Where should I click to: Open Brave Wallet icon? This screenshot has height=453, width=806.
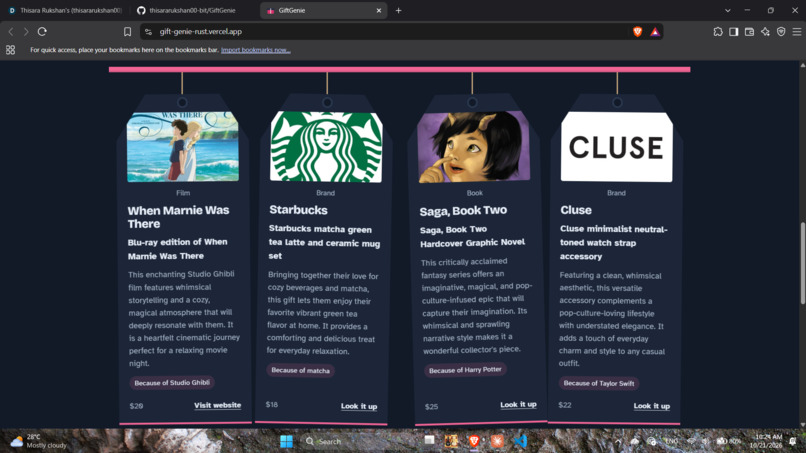(749, 32)
